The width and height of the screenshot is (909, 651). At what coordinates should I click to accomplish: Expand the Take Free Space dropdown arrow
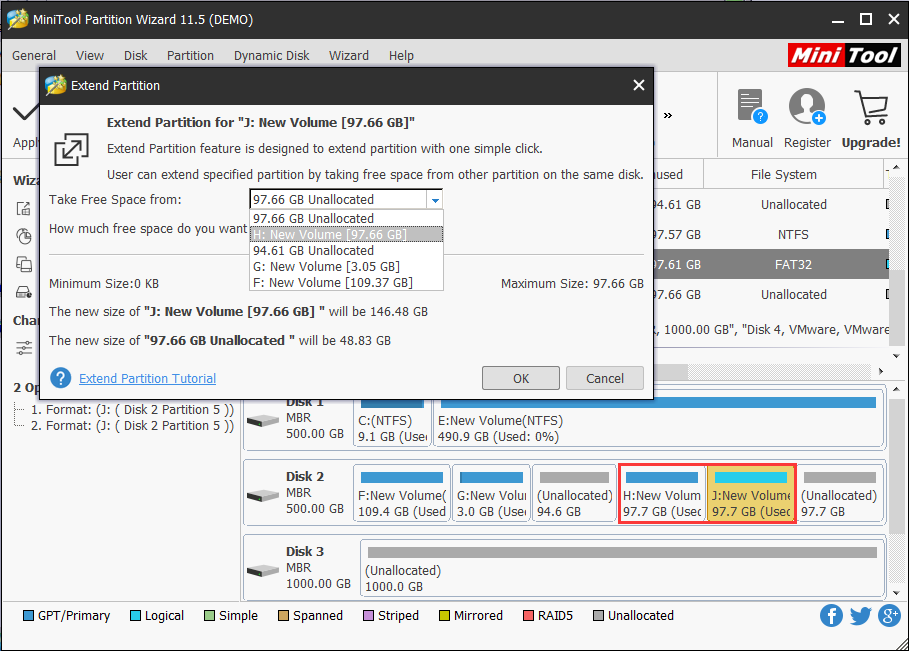point(435,200)
